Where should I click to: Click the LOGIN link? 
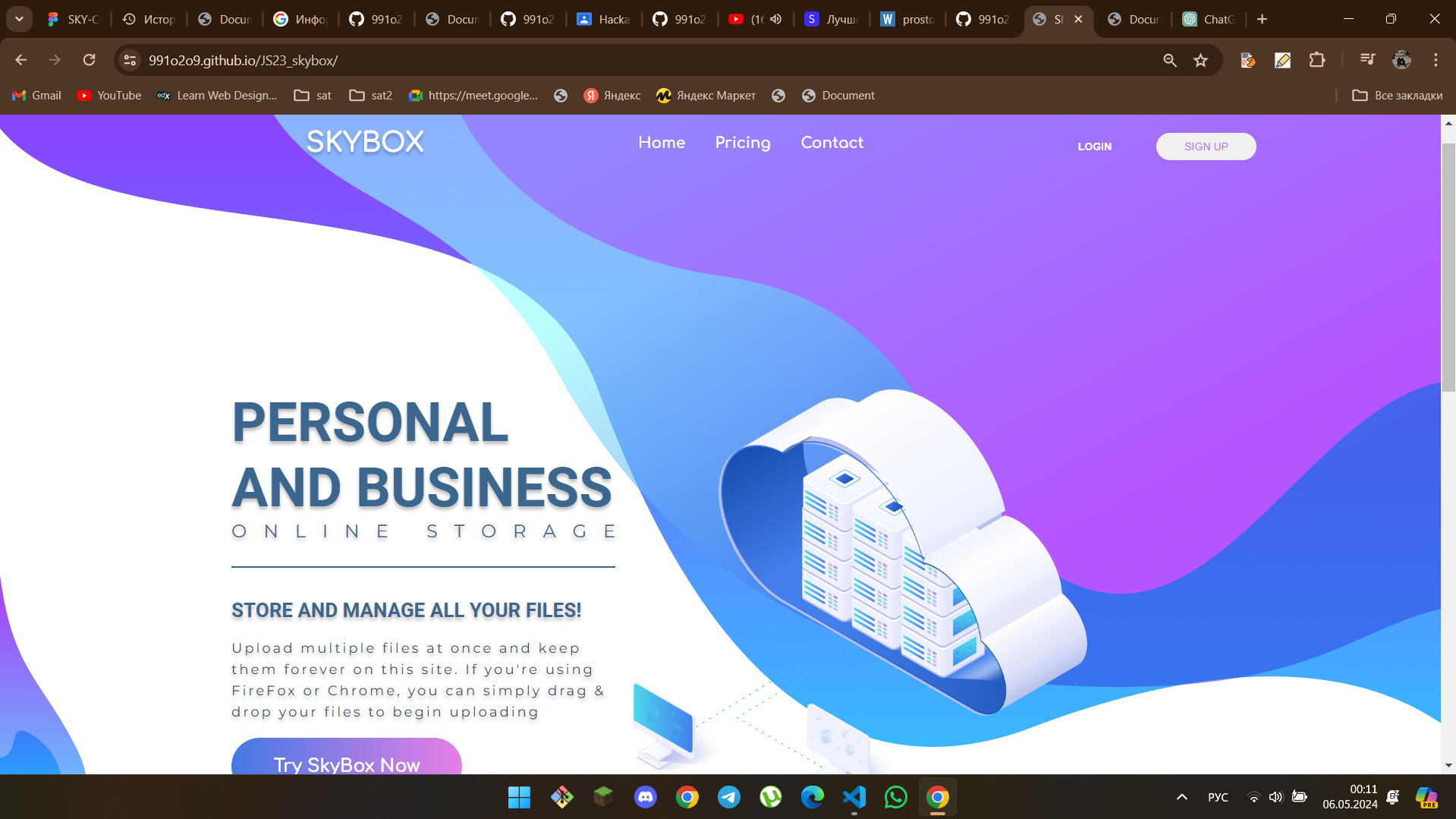[1095, 146]
